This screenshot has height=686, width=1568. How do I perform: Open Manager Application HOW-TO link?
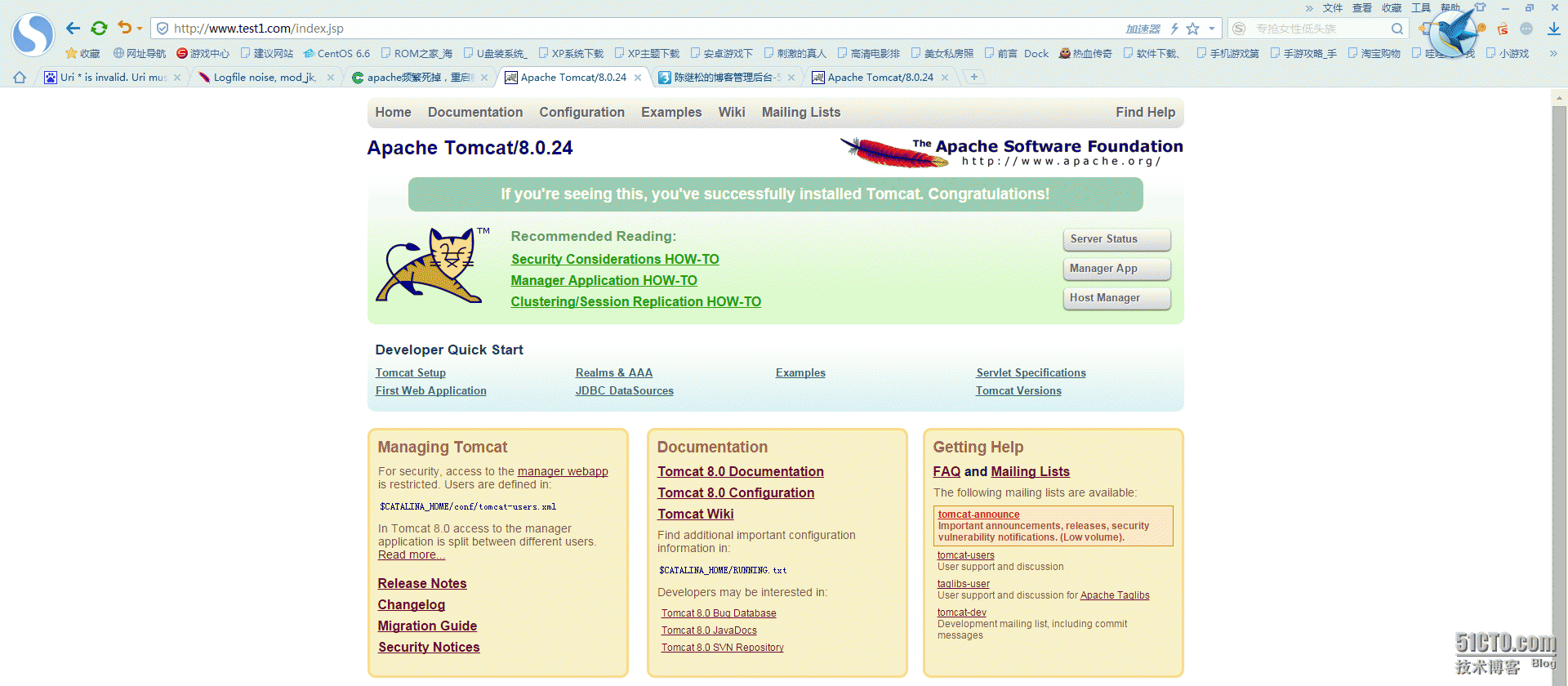click(x=604, y=281)
